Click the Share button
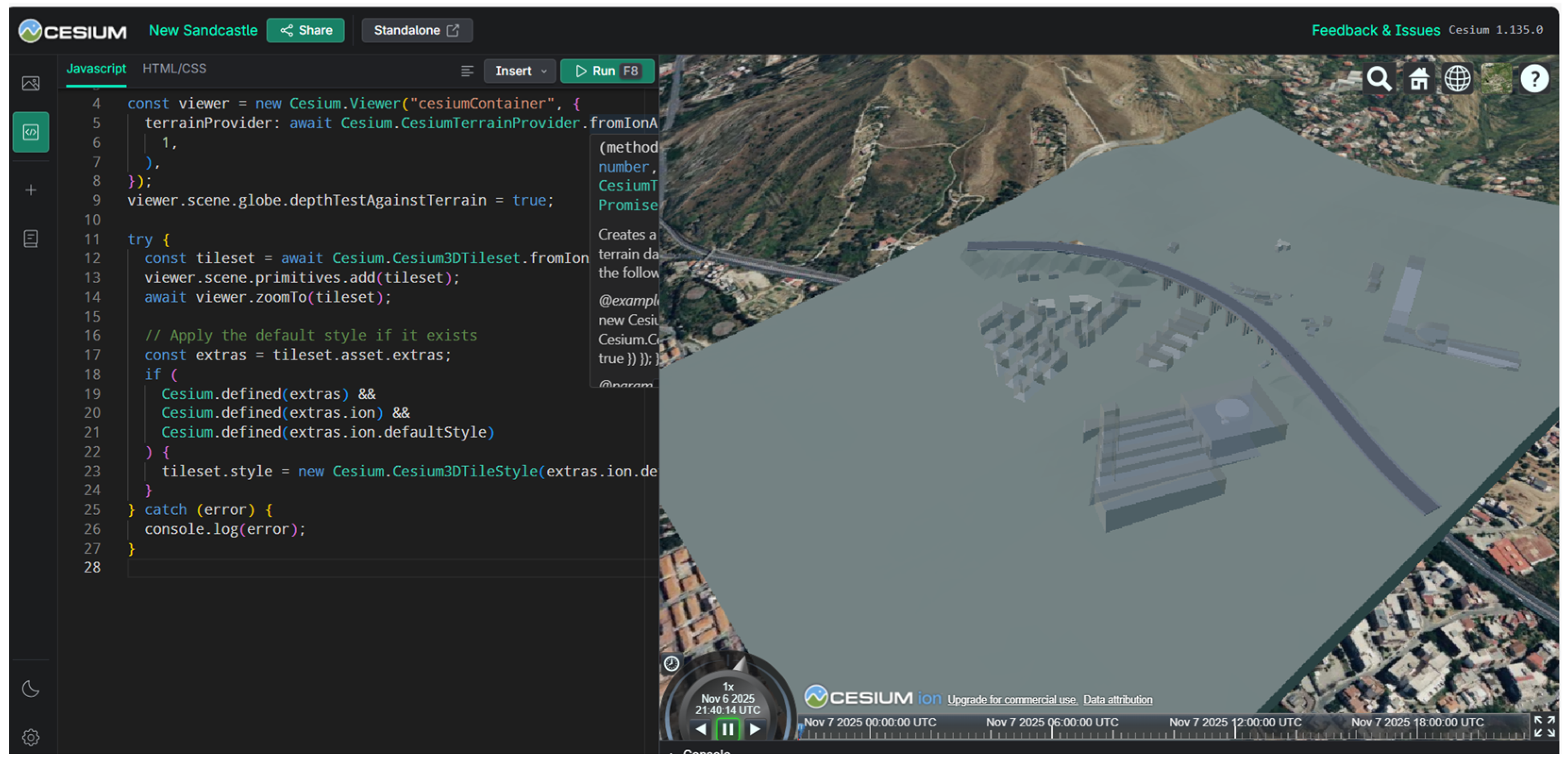Image resolution: width=1568 pixels, height=767 pixels. tap(306, 31)
